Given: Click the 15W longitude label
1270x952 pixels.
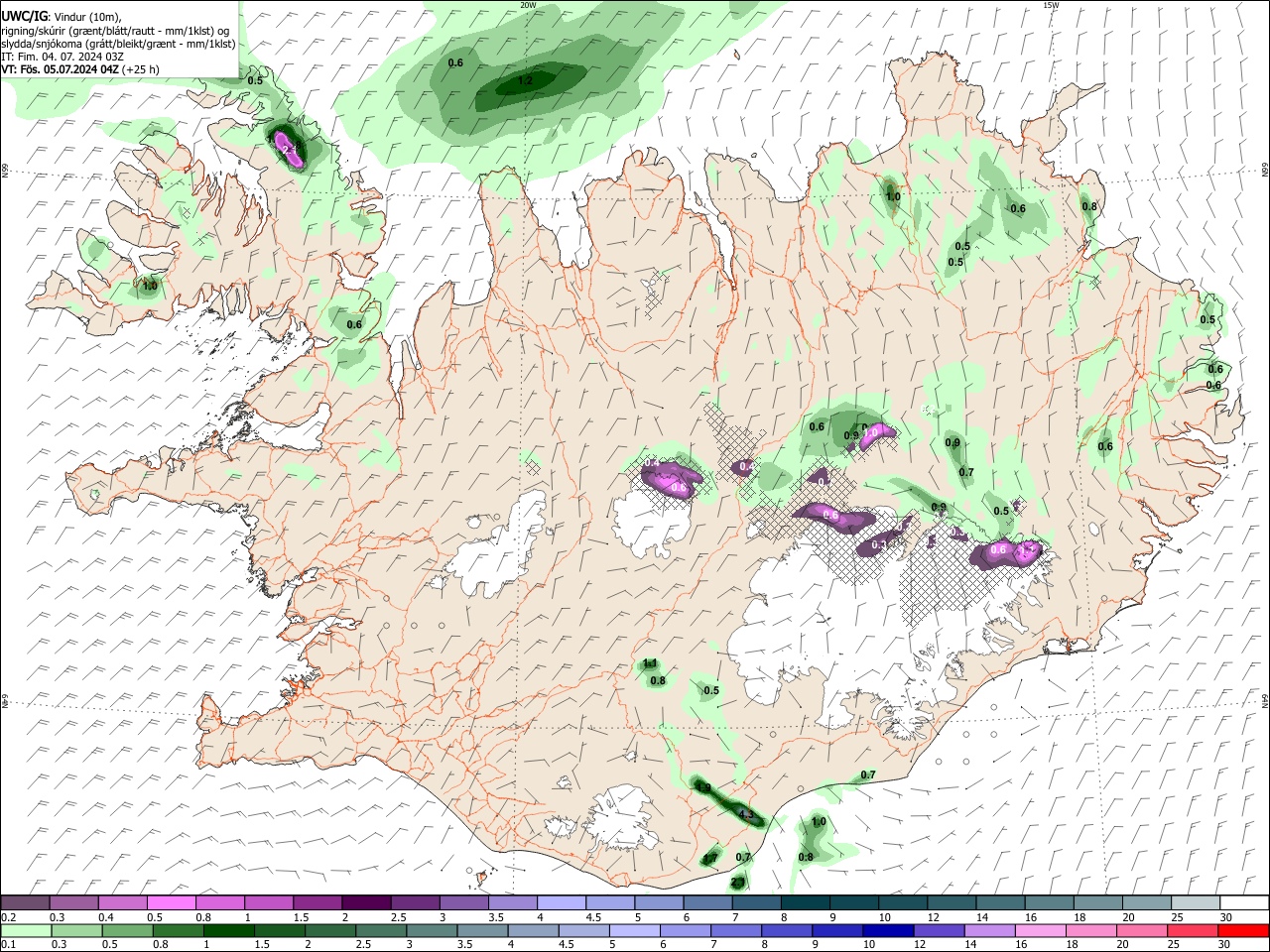Looking at the screenshot, I should 1051,5.
